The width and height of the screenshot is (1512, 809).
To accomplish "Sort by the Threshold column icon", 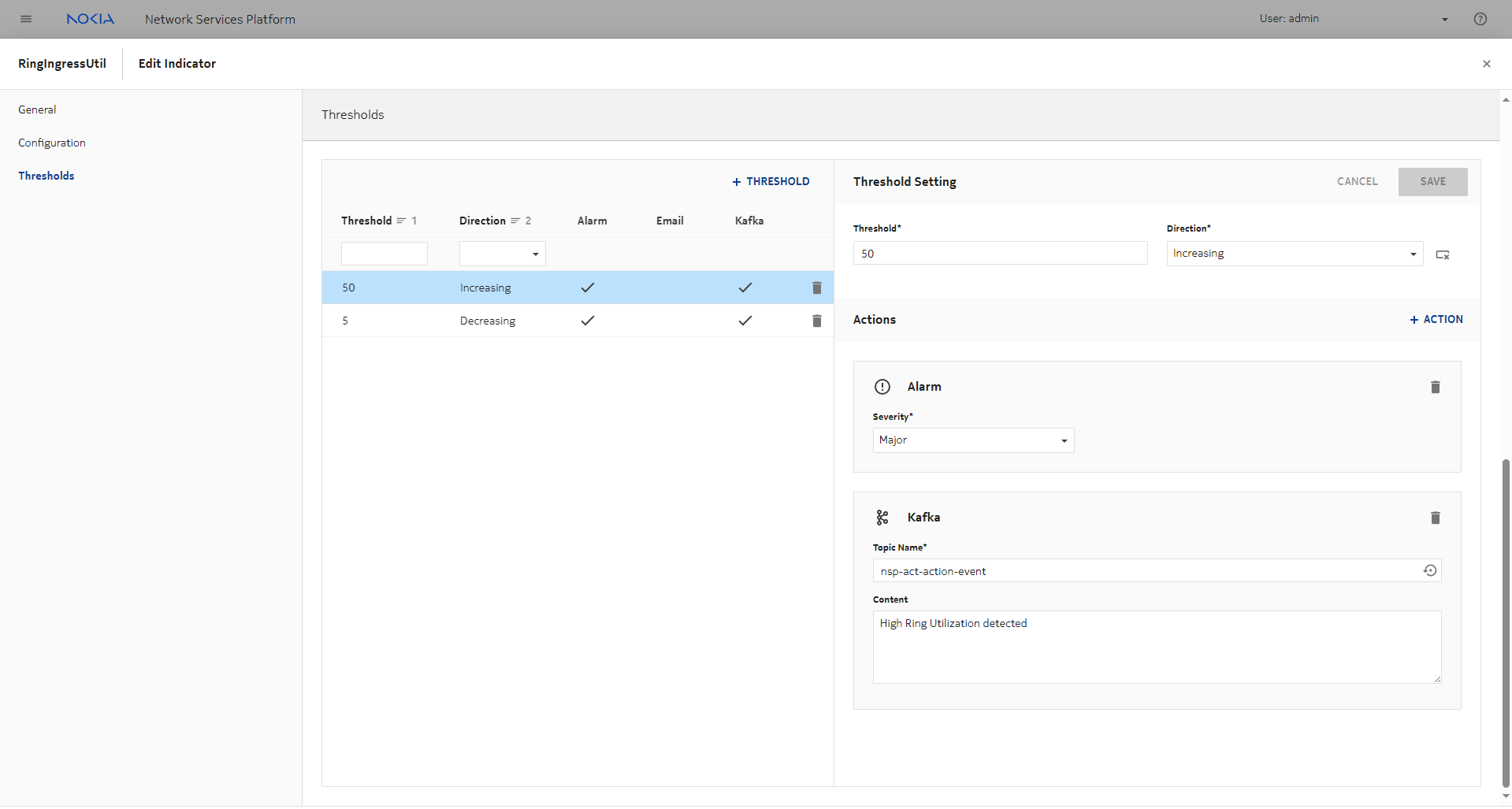I will pyautogui.click(x=401, y=221).
